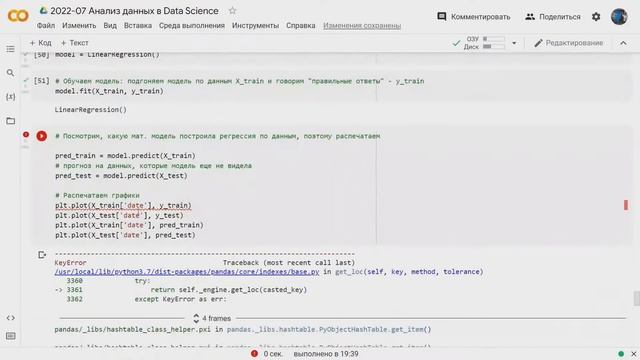
Task: Click the cell execution count [51]
Action: (x=41, y=81)
